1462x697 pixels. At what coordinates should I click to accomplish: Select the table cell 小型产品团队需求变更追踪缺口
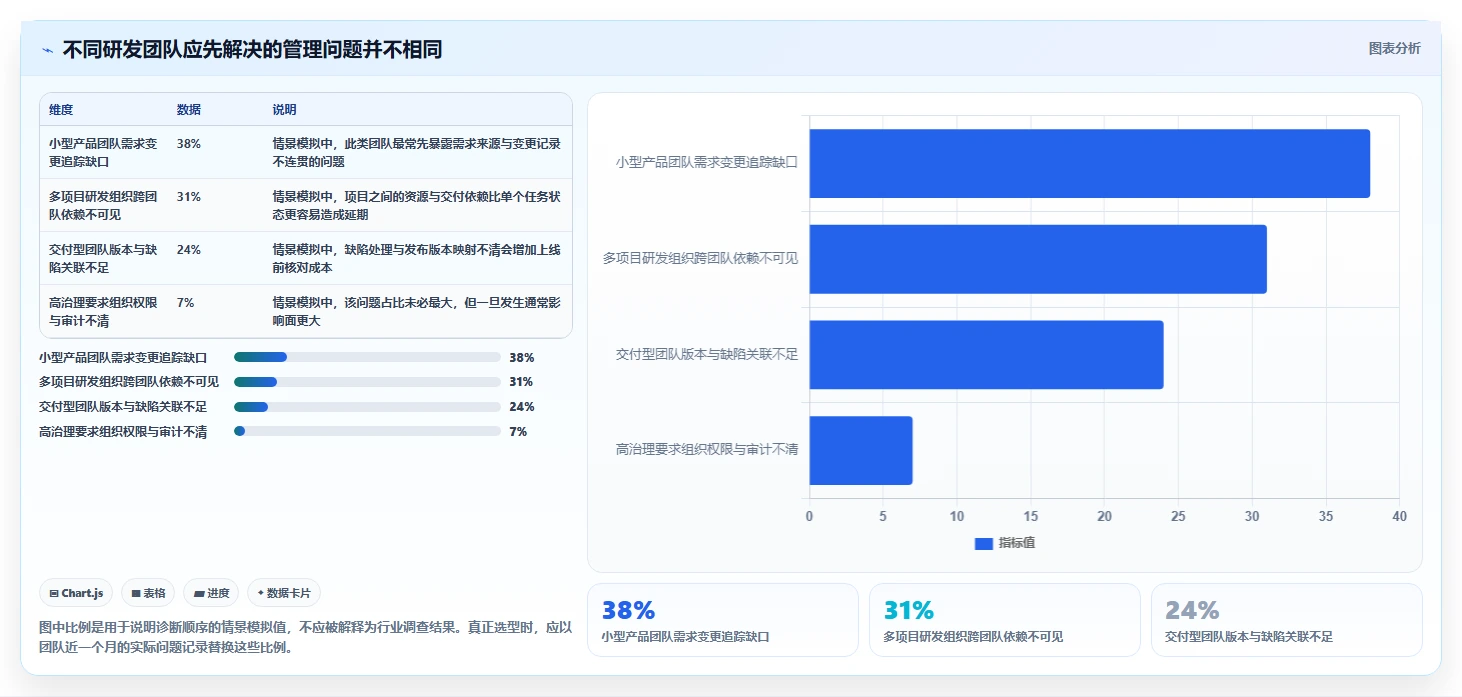click(104, 152)
